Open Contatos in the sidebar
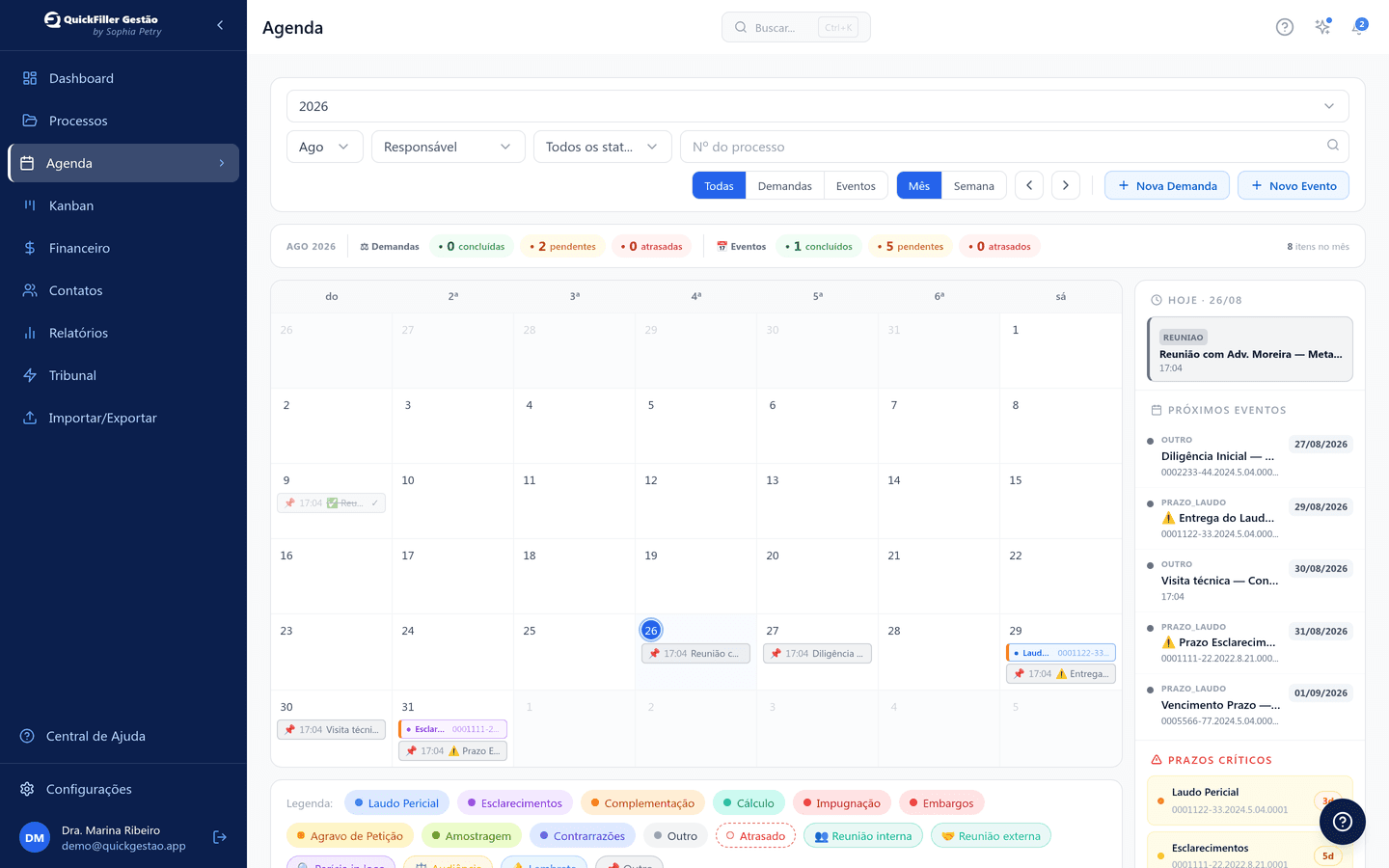Screen dimensions: 1389x868 click(x=123, y=290)
